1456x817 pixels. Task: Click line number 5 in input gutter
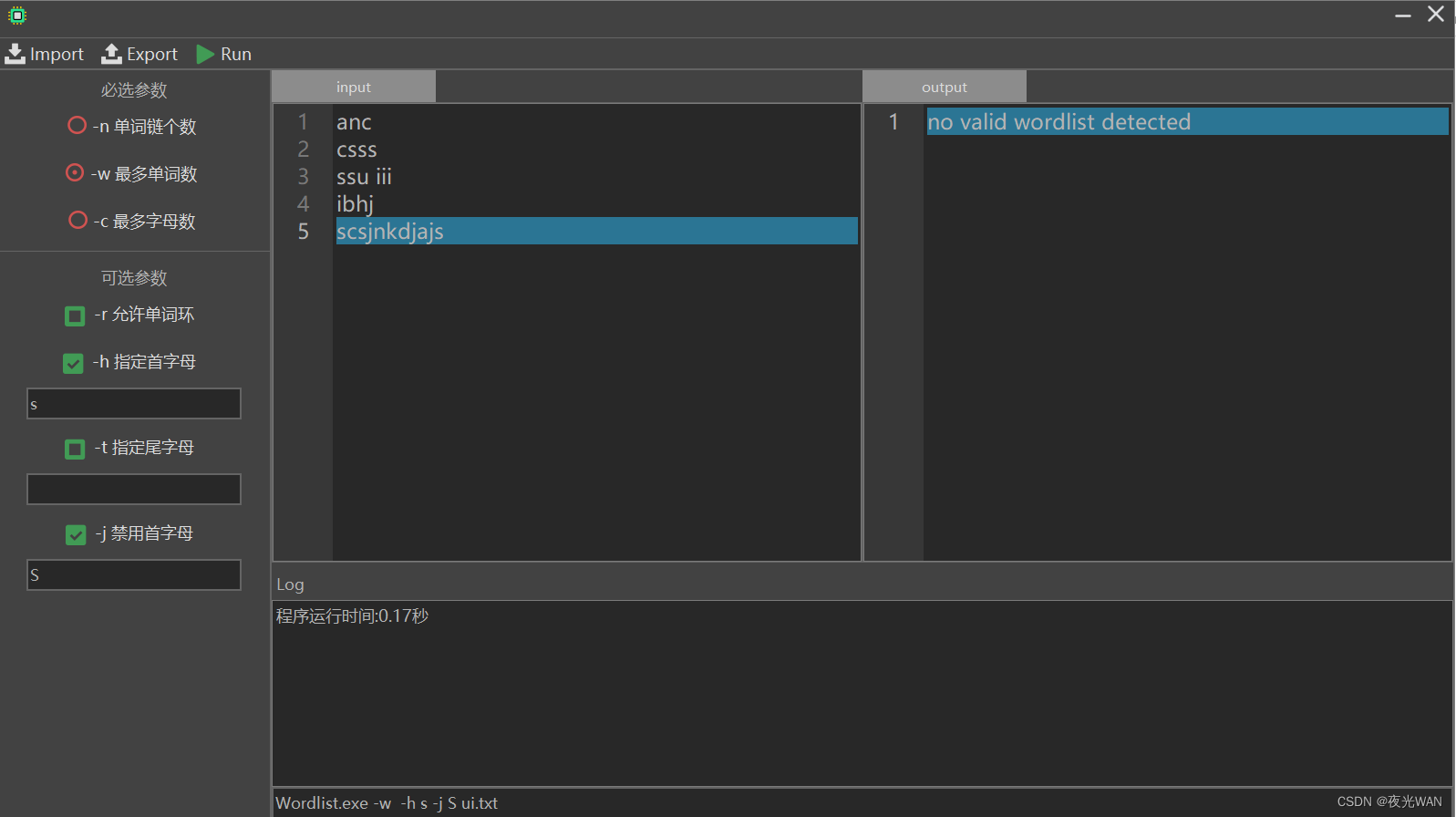[304, 232]
